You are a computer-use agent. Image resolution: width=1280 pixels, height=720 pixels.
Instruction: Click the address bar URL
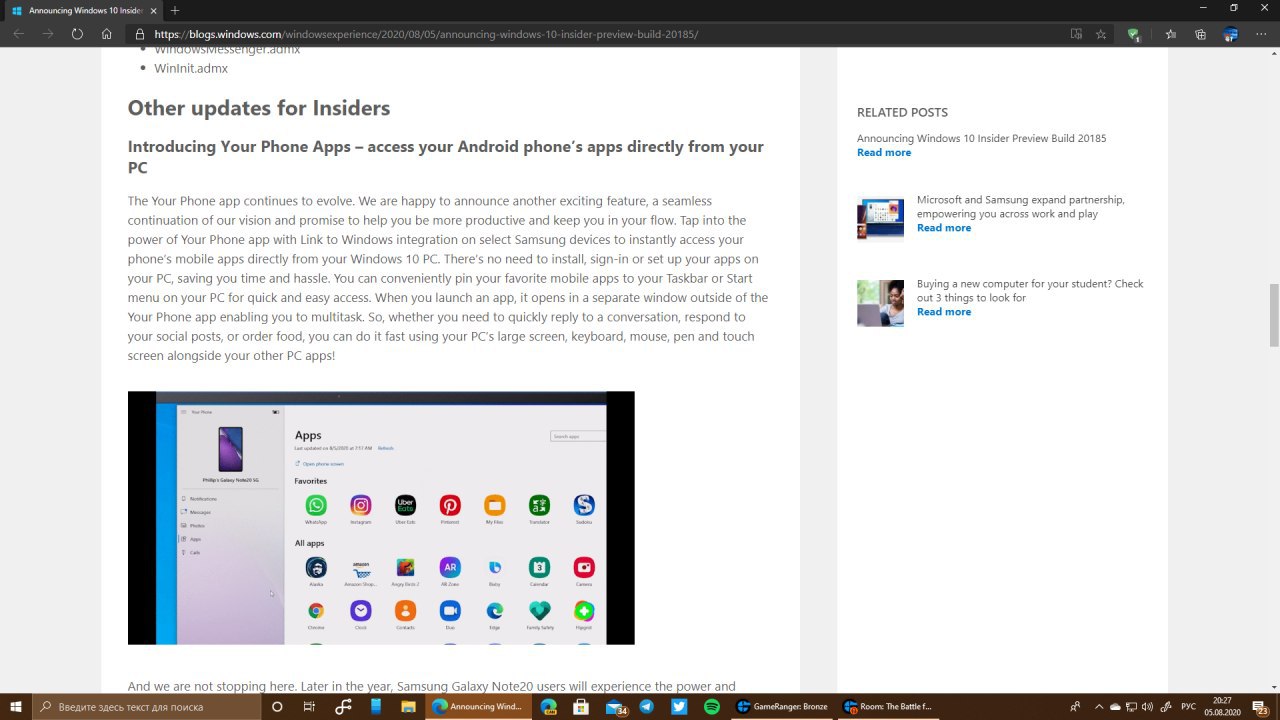point(426,34)
